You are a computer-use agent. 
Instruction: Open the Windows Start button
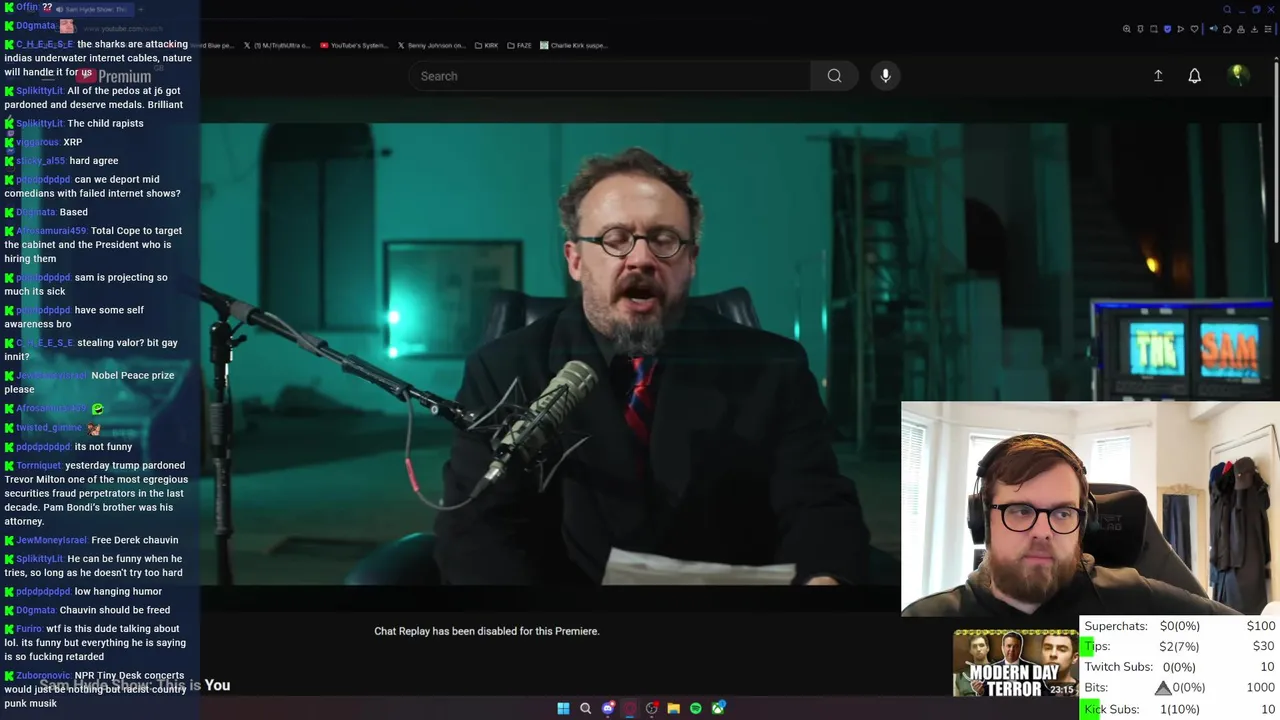pos(563,708)
